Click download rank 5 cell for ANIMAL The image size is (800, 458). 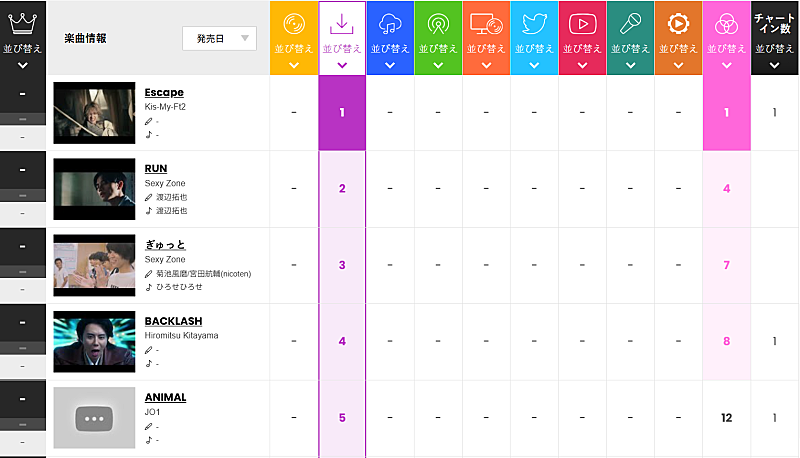point(342,418)
